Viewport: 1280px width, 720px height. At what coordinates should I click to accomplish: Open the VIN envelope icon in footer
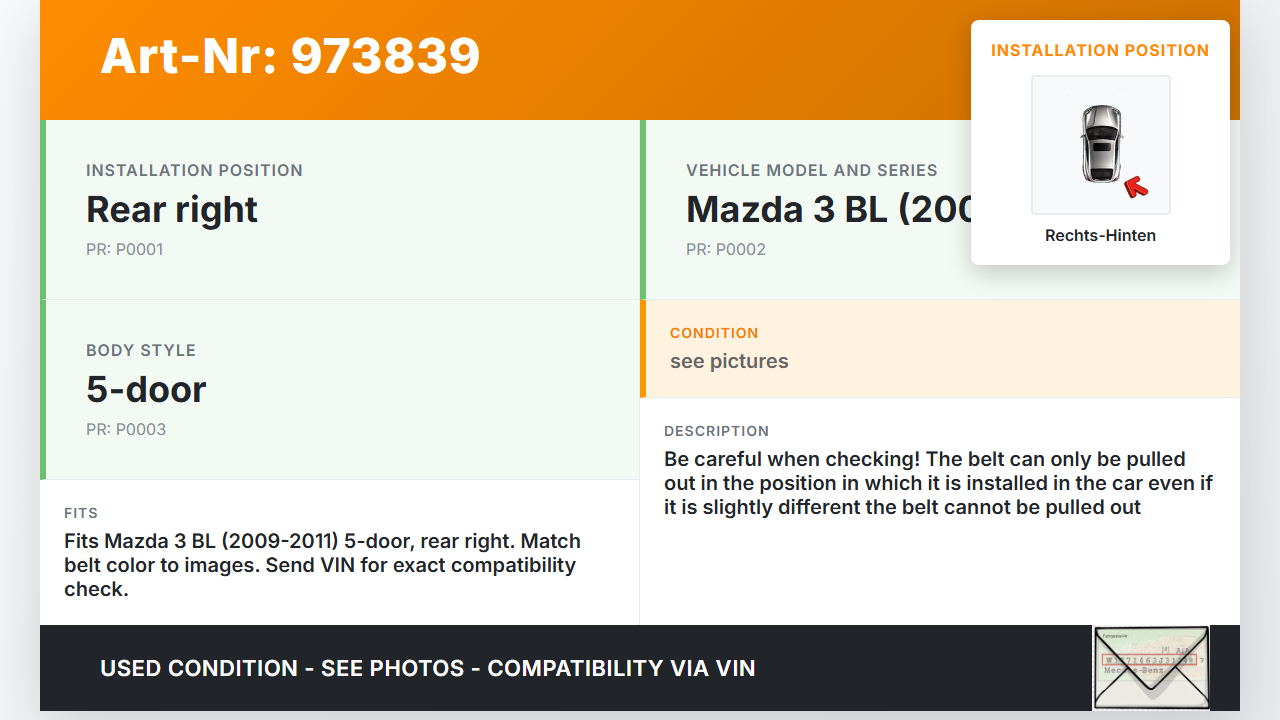(x=1151, y=668)
